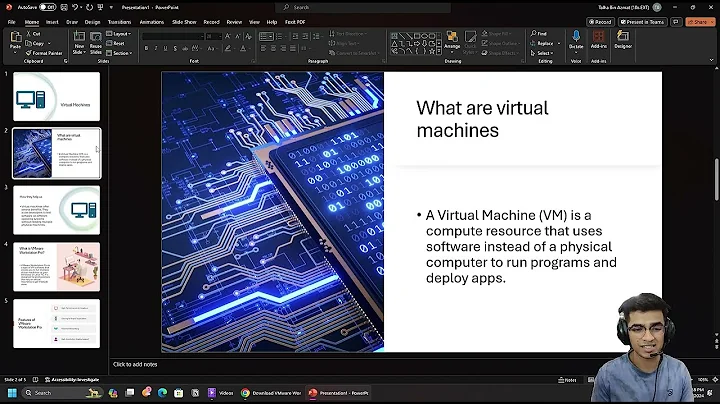Reset the slide layout
Screen dimensions: 720x404
point(115,44)
